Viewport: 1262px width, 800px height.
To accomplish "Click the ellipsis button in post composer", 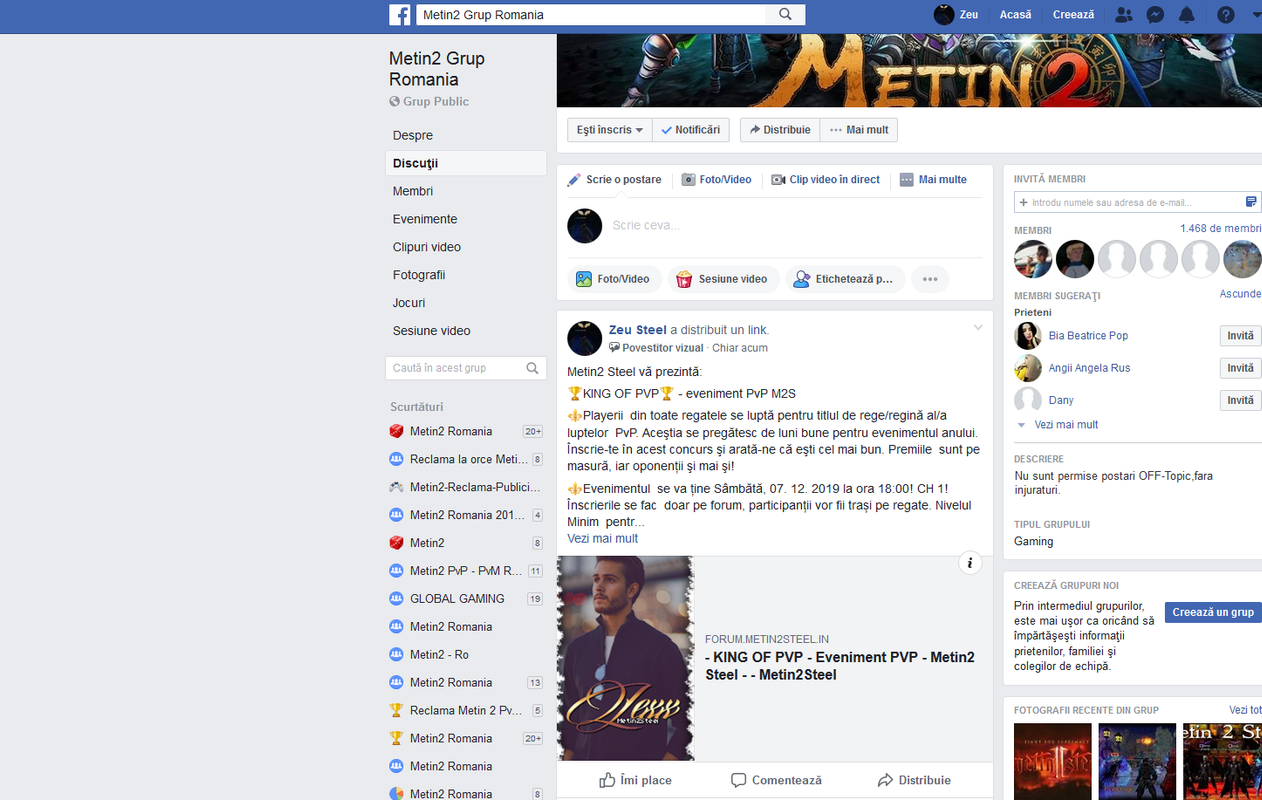I will tap(930, 279).
